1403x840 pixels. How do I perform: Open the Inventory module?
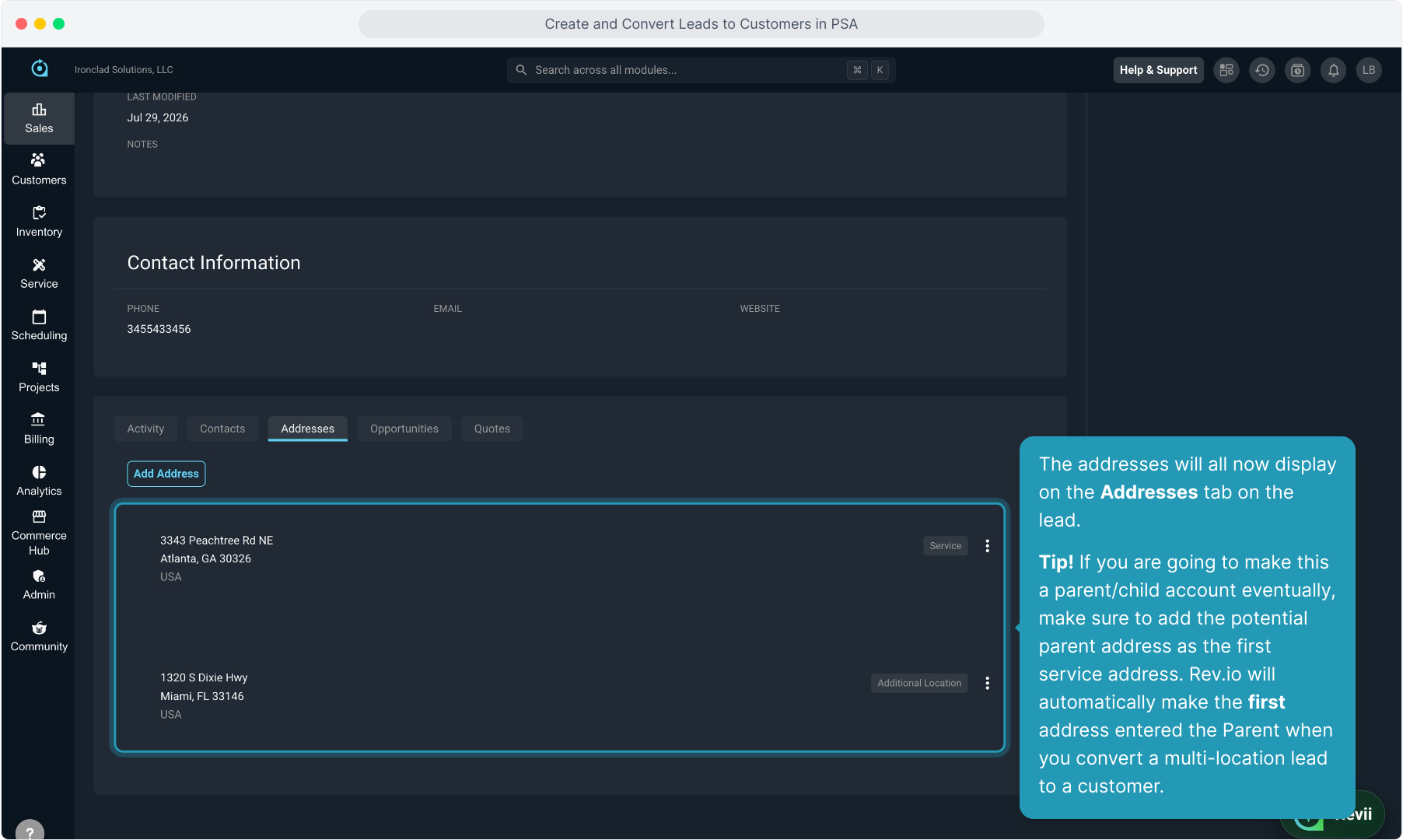pyautogui.click(x=39, y=222)
